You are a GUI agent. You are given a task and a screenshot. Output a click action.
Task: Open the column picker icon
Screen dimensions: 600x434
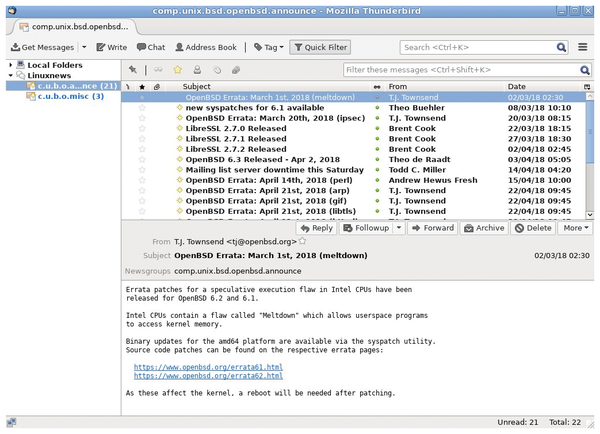tap(587, 86)
